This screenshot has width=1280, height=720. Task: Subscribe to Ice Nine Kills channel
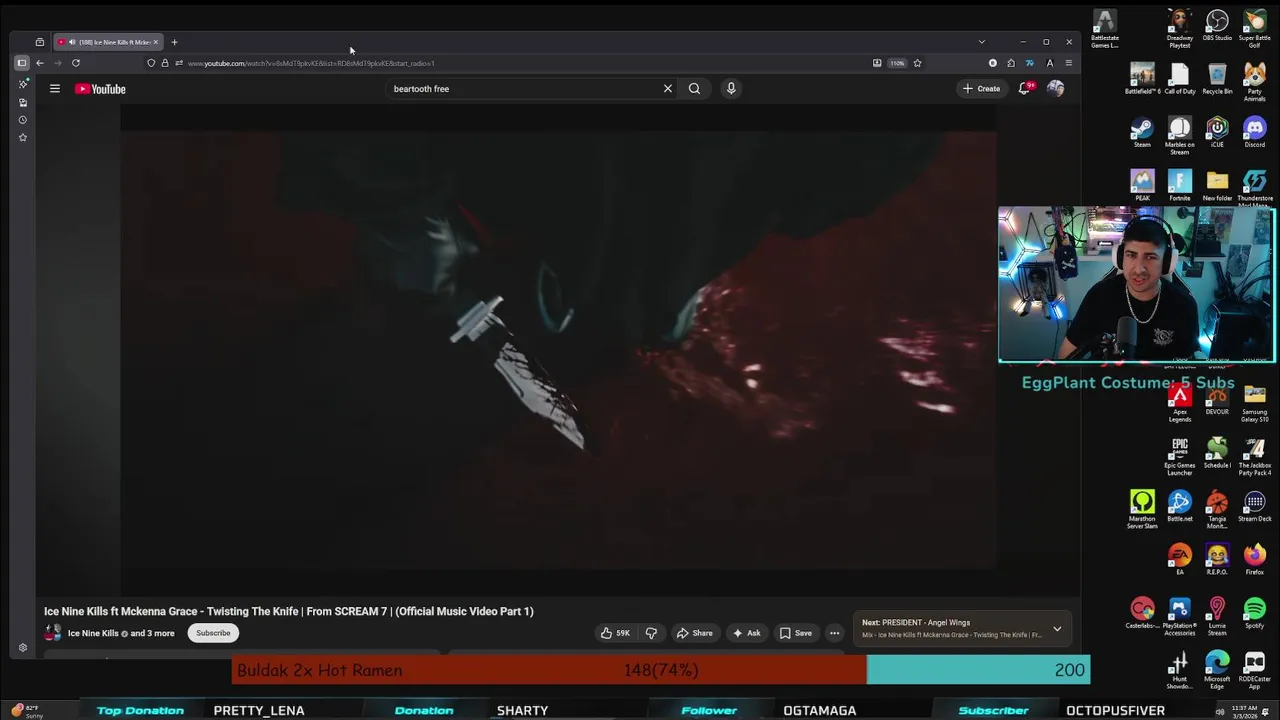coord(213,633)
